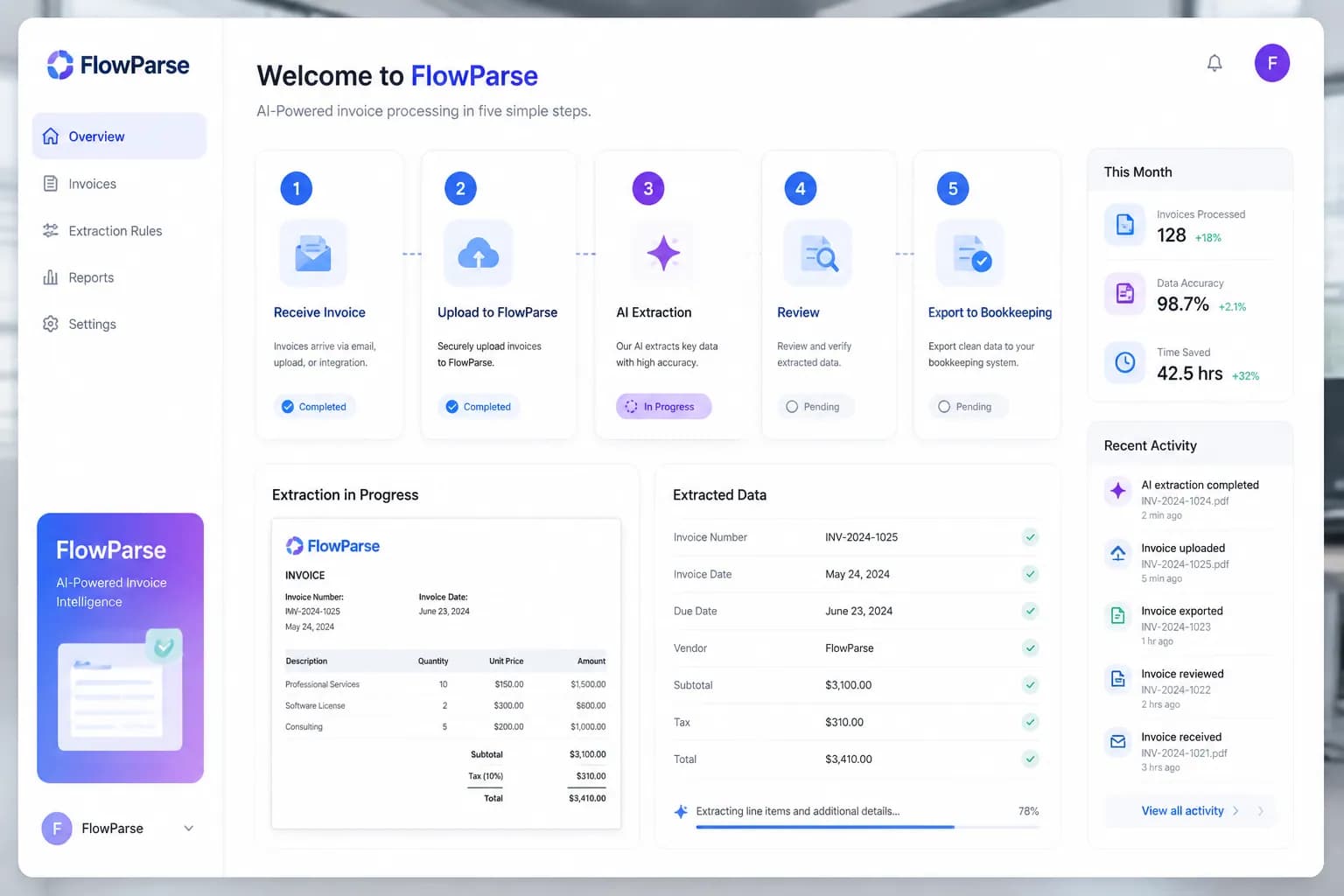
Task: Click the FlowParse logo in the sidebar
Action: point(117,65)
